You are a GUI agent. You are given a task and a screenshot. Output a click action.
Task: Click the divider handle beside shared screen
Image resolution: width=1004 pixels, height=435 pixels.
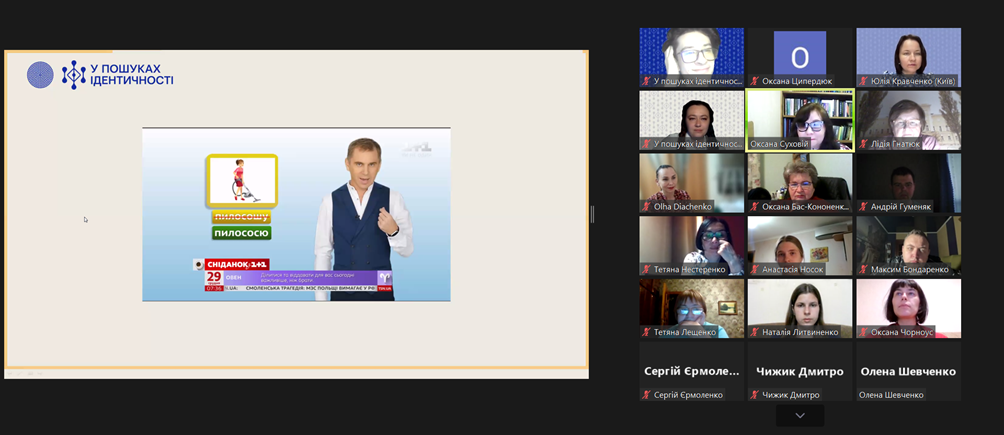coord(592,214)
